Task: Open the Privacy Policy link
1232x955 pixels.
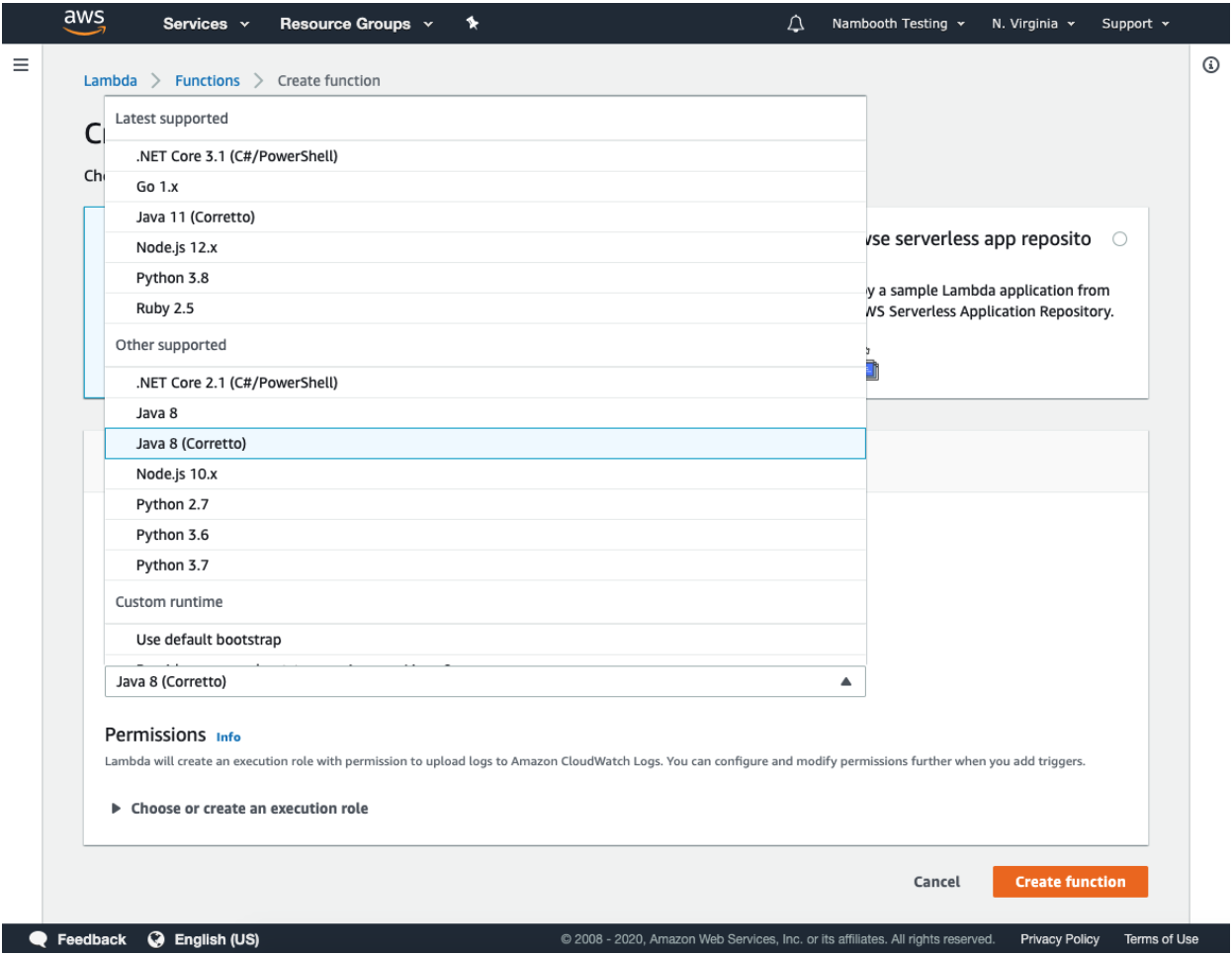Action: (1059, 939)
